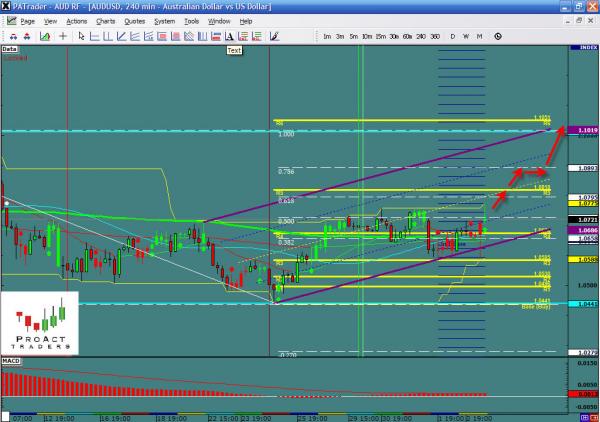The image size is (600, 422).
Task: Switch chart to 240 minute timeframe
Action: pyautogui.click(x=421, y=36)
